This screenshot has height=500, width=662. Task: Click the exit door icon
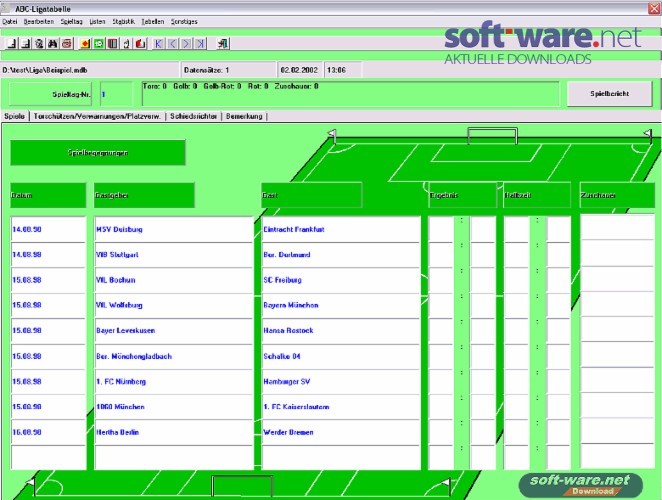222,43
